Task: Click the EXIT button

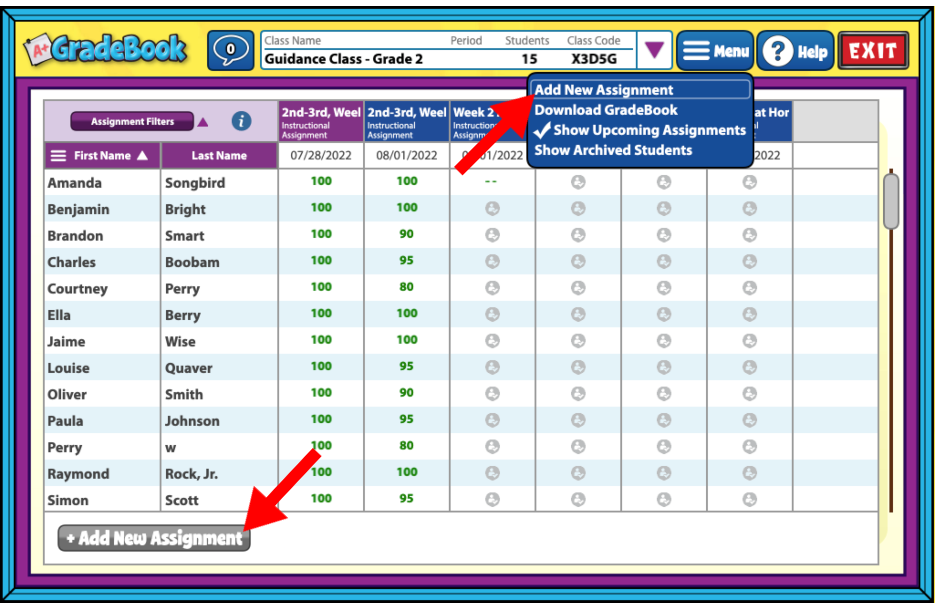Action: click(x=872, y=51)
